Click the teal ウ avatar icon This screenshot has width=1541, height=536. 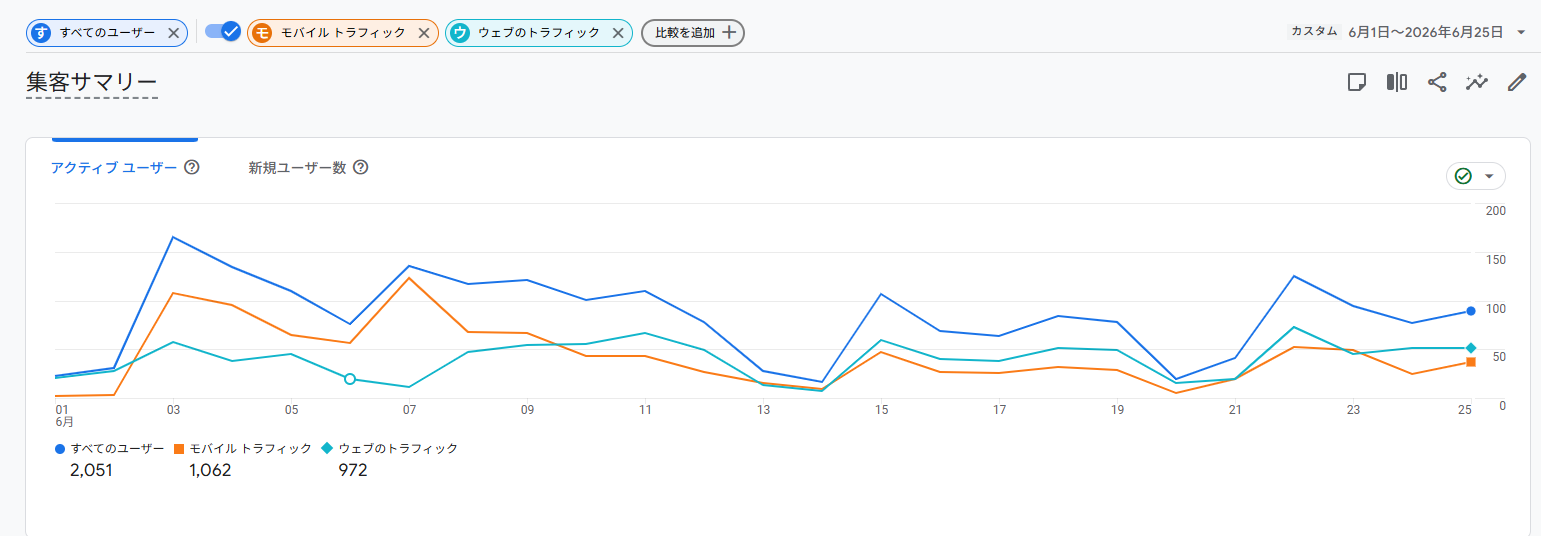tap(460, 33)
